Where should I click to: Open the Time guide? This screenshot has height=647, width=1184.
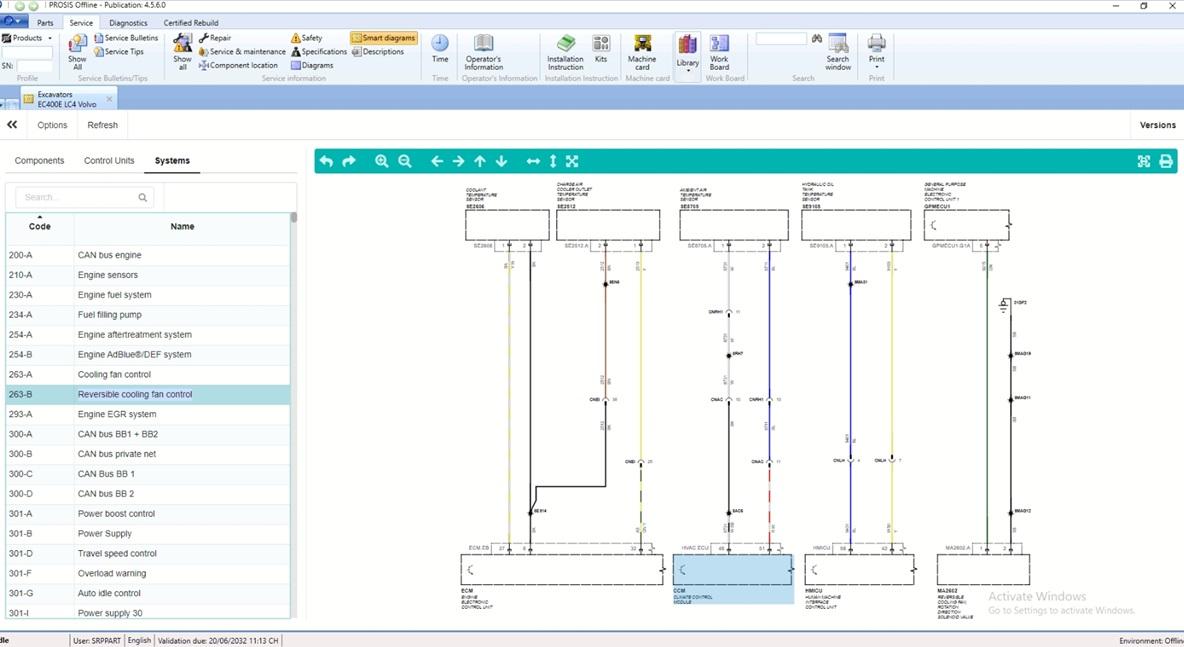439,49
